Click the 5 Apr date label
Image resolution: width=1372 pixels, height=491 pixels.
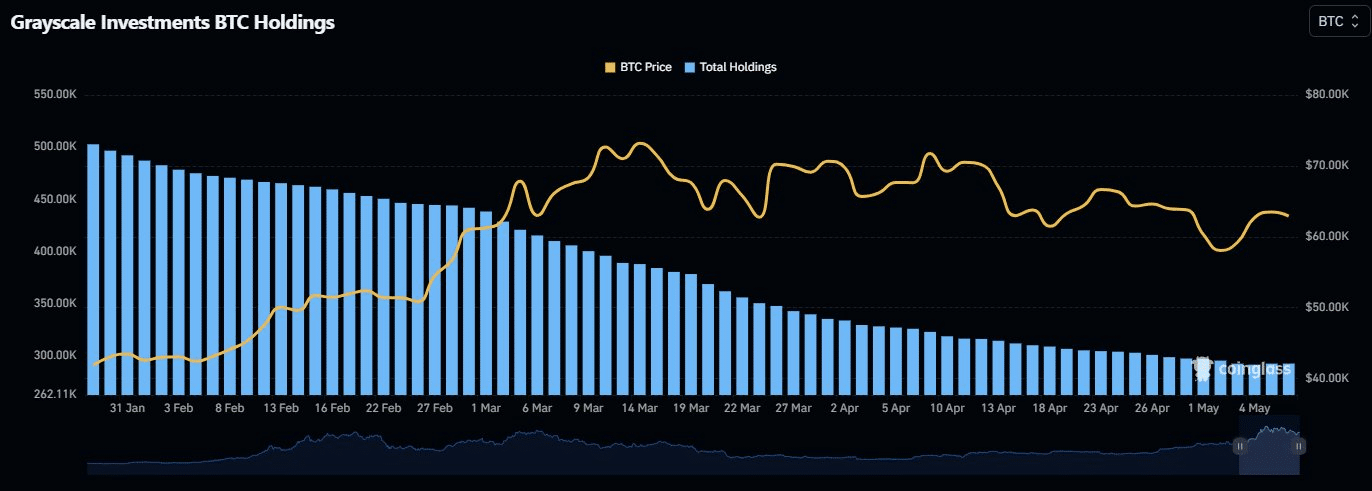point(895,409)
